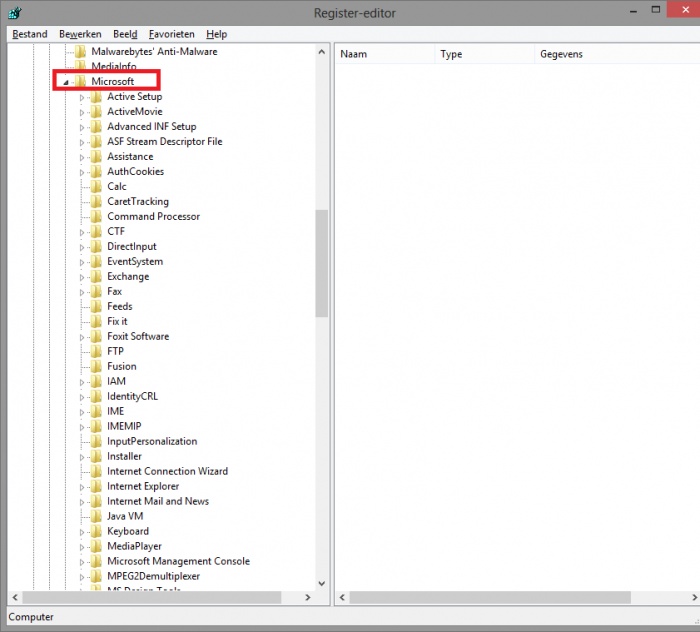Click the Gegevens column header
Image resolution: width=700 pixels, height=632 pixels.
click(x=617, y=54)
